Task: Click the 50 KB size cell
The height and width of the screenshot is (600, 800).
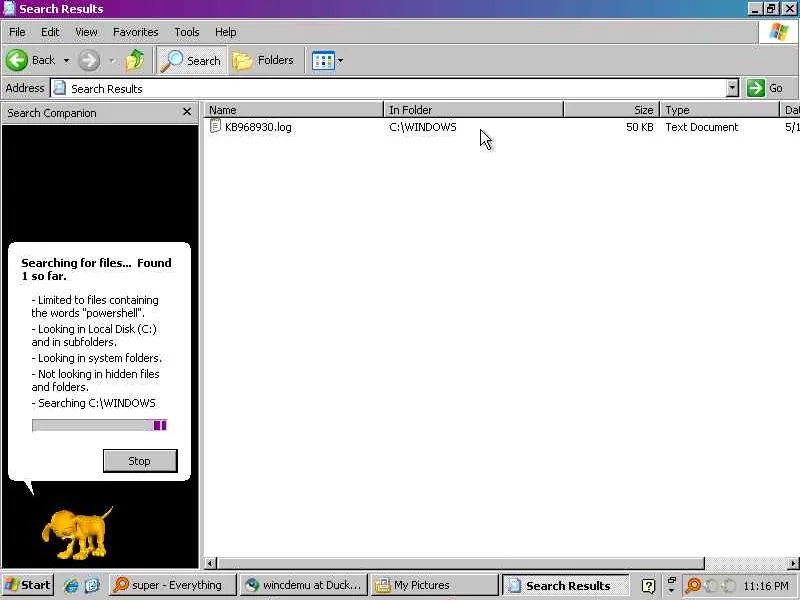Action: click(640, 127)
